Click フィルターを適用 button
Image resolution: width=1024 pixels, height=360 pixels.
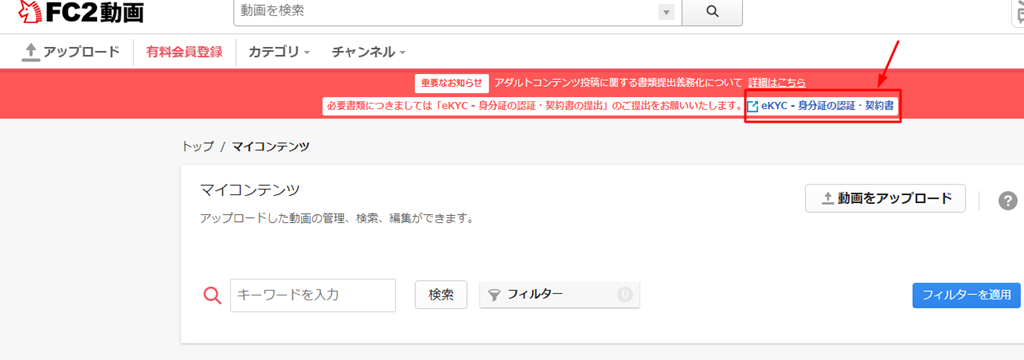[x=966, y=295]
